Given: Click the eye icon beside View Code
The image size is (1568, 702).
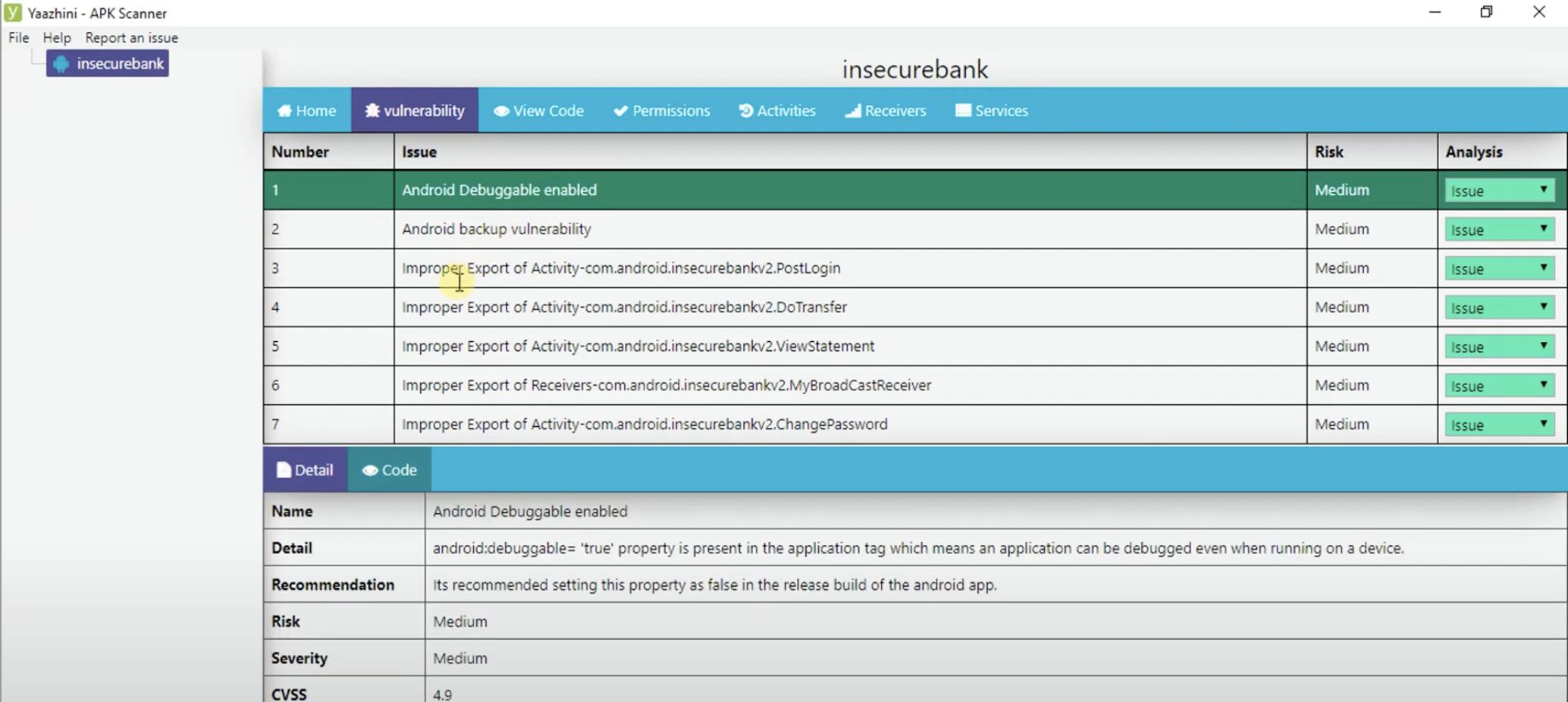Looking at the screenshot, I should click(x=501, y=111).
